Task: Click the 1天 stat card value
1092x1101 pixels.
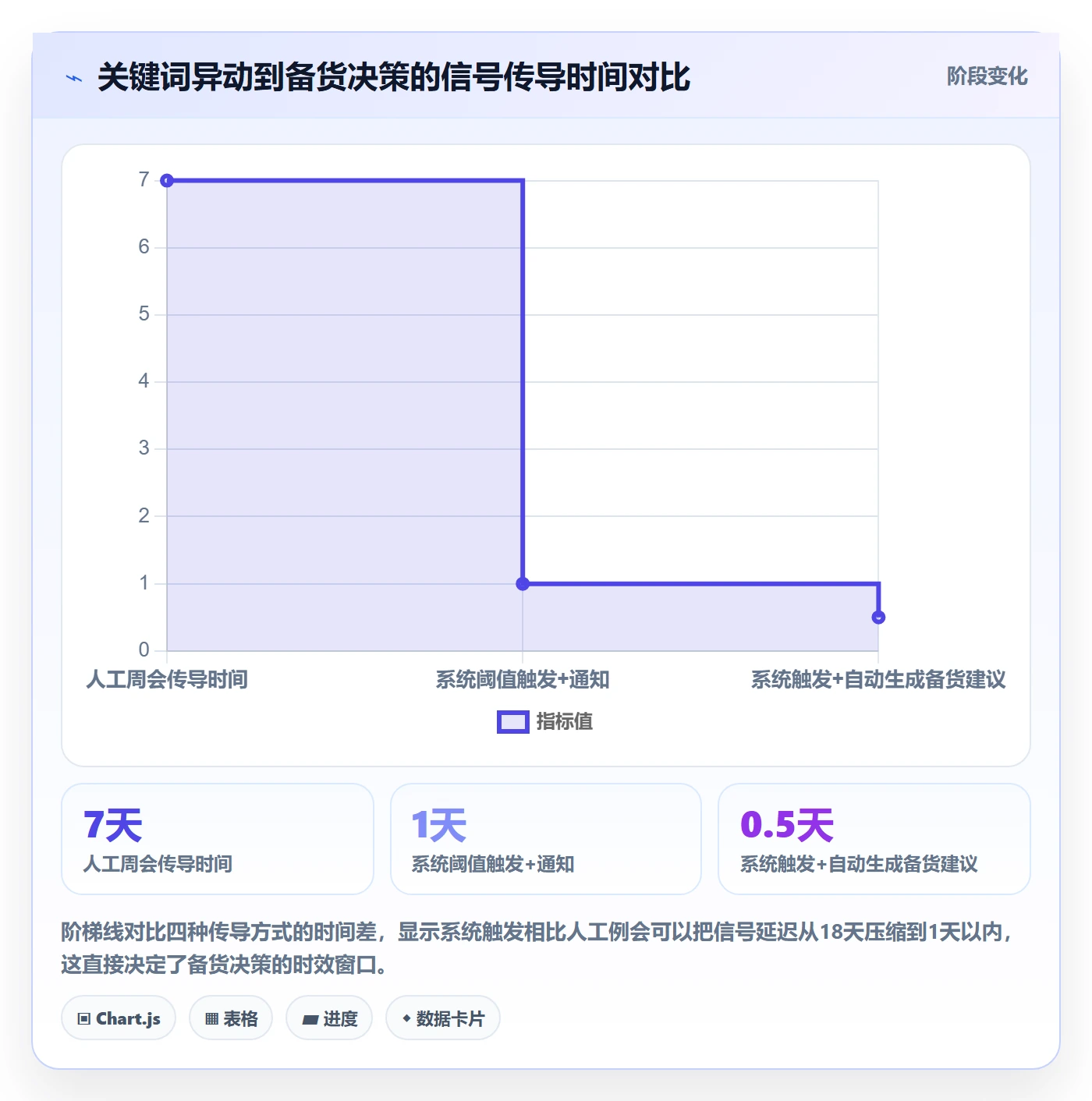Action: pyautogui.click(x=438, y=825)
